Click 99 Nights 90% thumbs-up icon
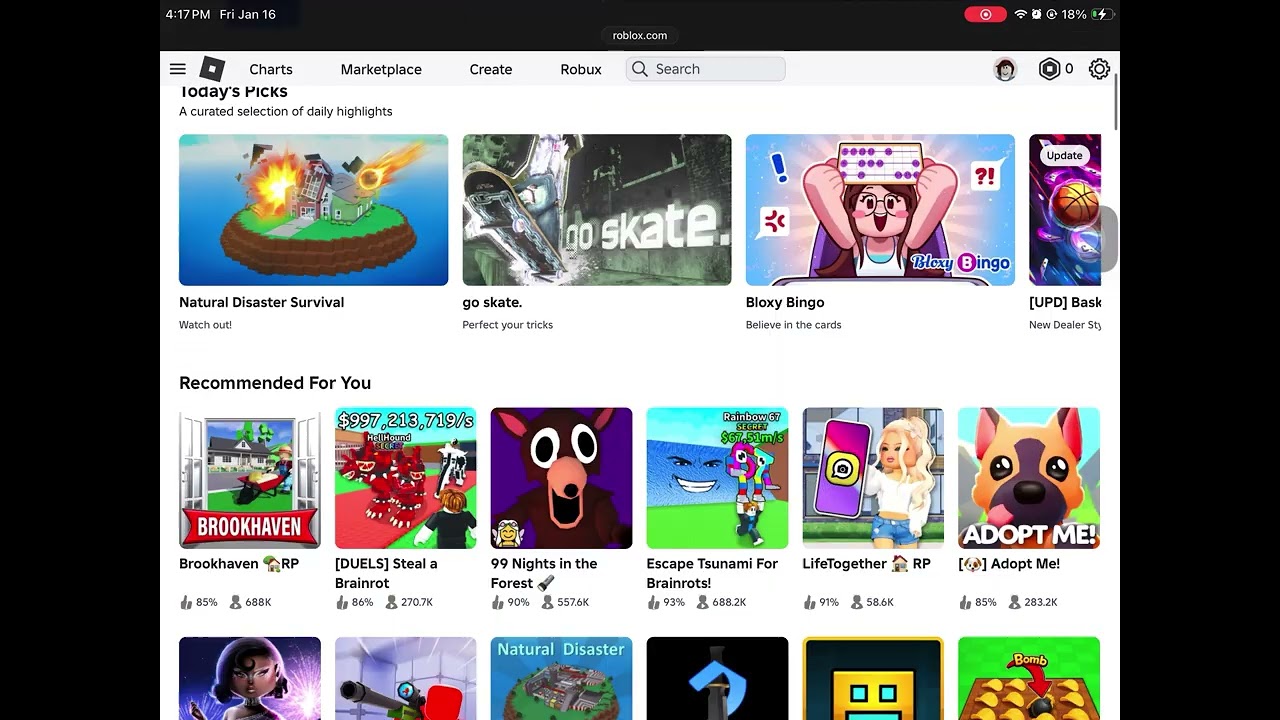The height and width of the screenshot is (720, 1280). point(498,602)
